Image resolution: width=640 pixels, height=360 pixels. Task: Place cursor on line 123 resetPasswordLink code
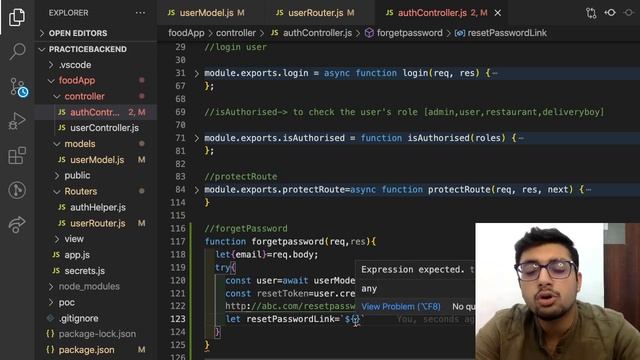tap(294, 319)
